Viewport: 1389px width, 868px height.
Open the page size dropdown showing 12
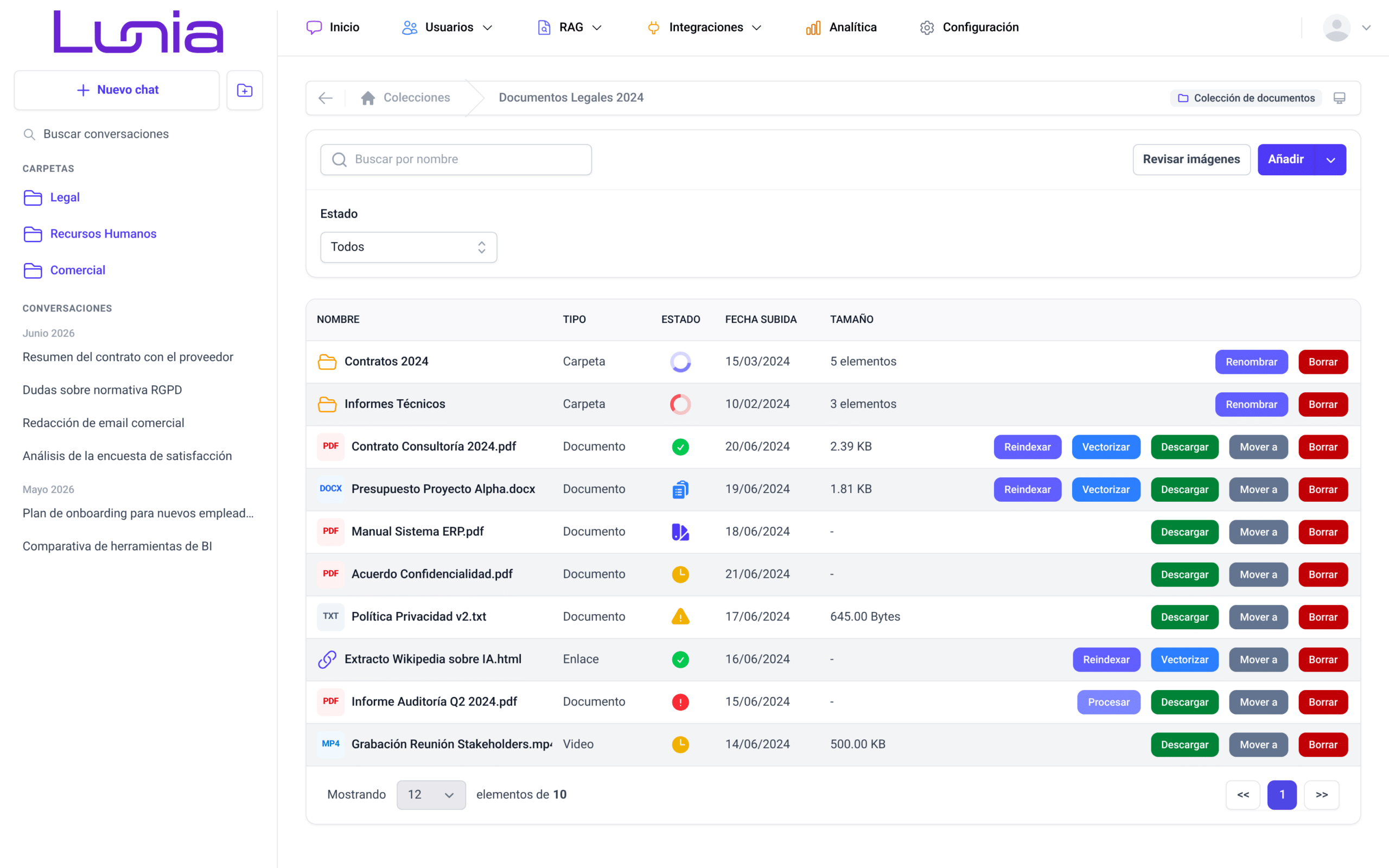[431, 795]
